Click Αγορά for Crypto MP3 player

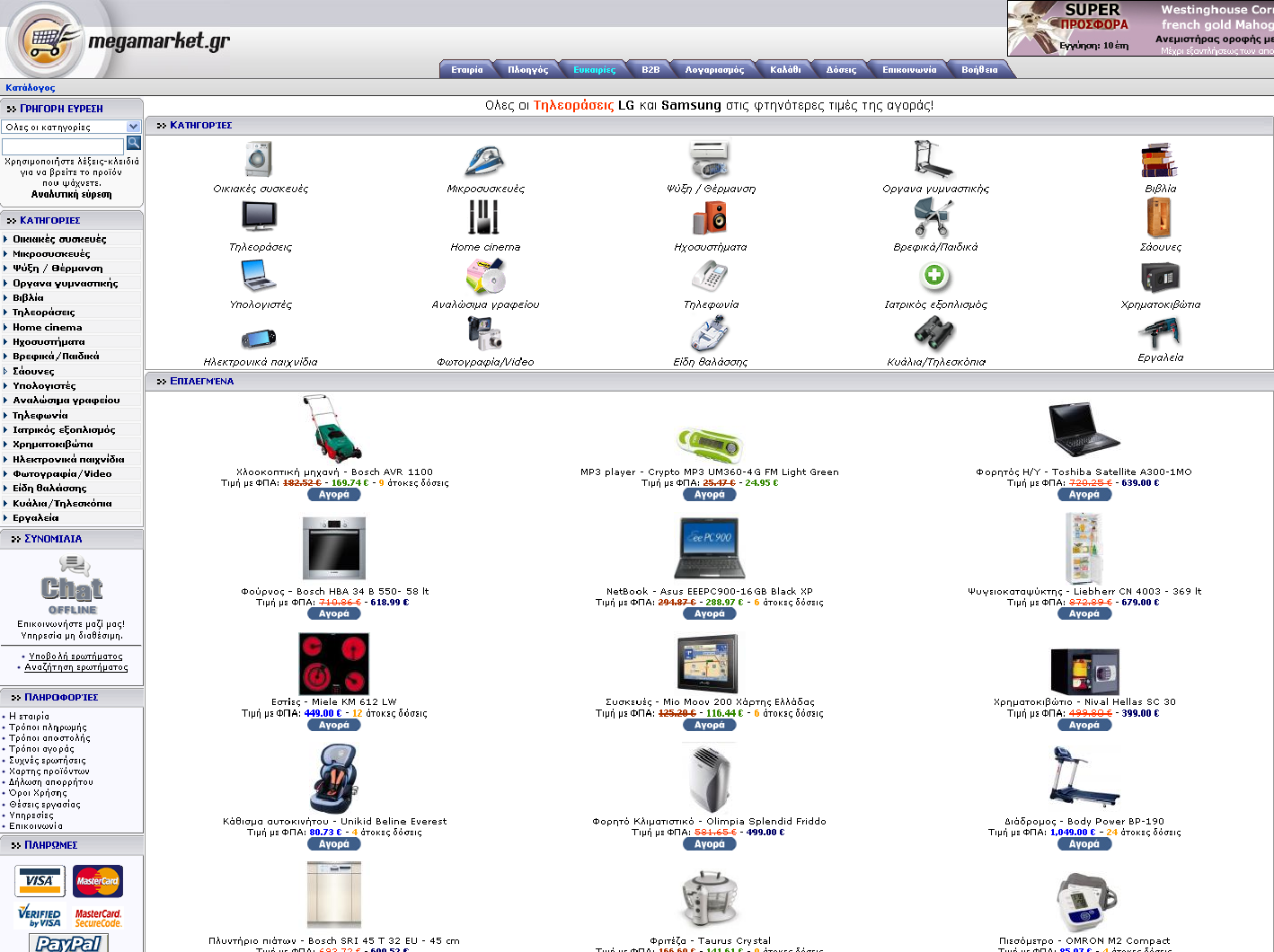(x=710, y=495)
